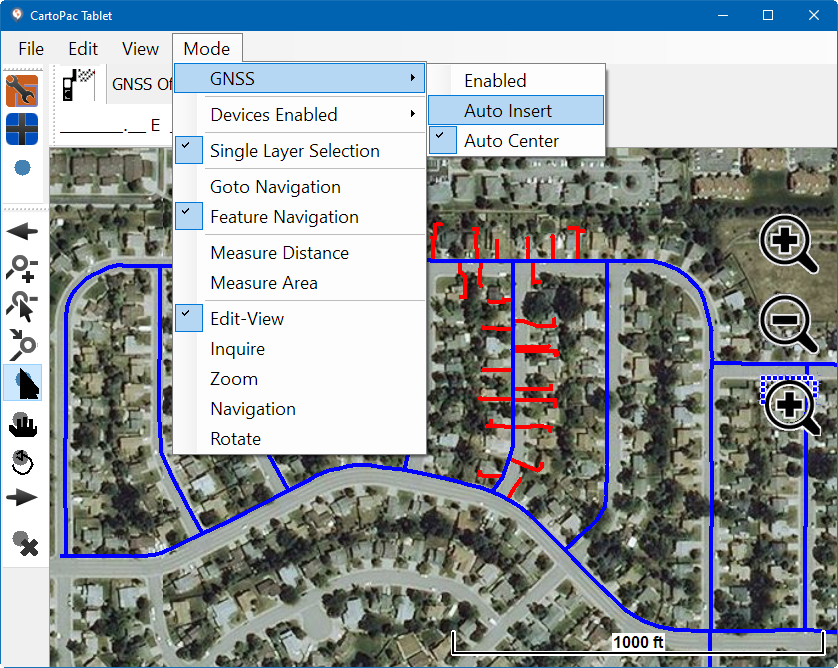Open the View menu
The height and width of the screenshot is (668, 838).
[140, 49]
